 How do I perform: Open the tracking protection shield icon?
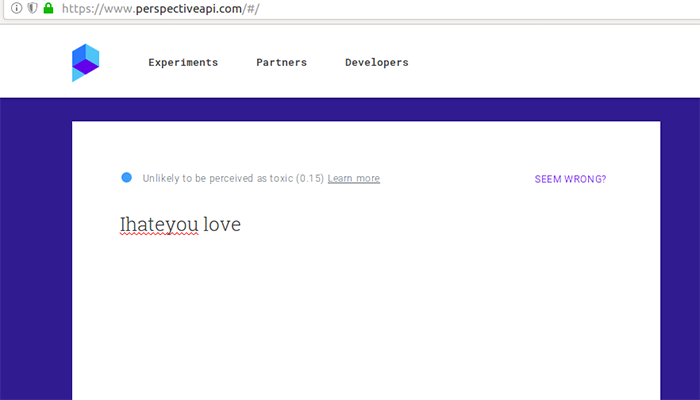tap(32, 8)
